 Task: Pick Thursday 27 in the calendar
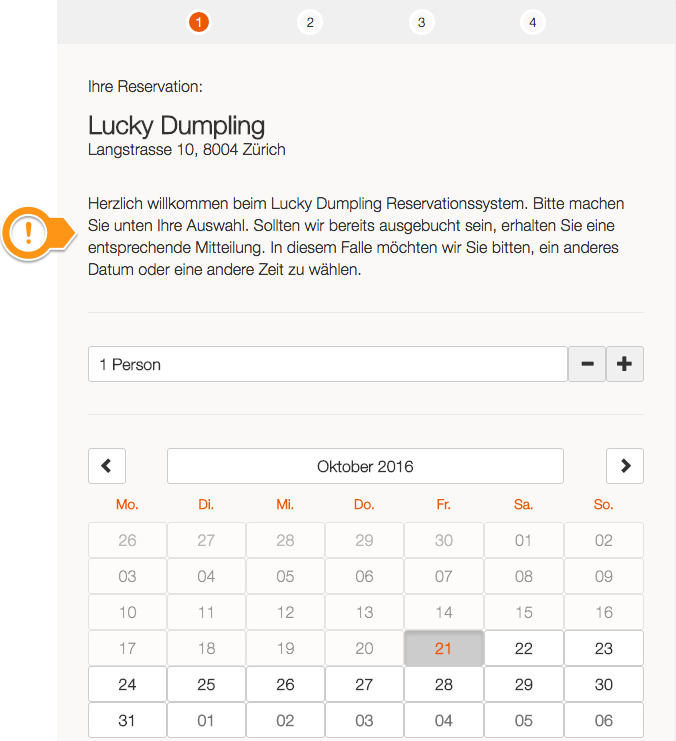(x=364, y=684)
